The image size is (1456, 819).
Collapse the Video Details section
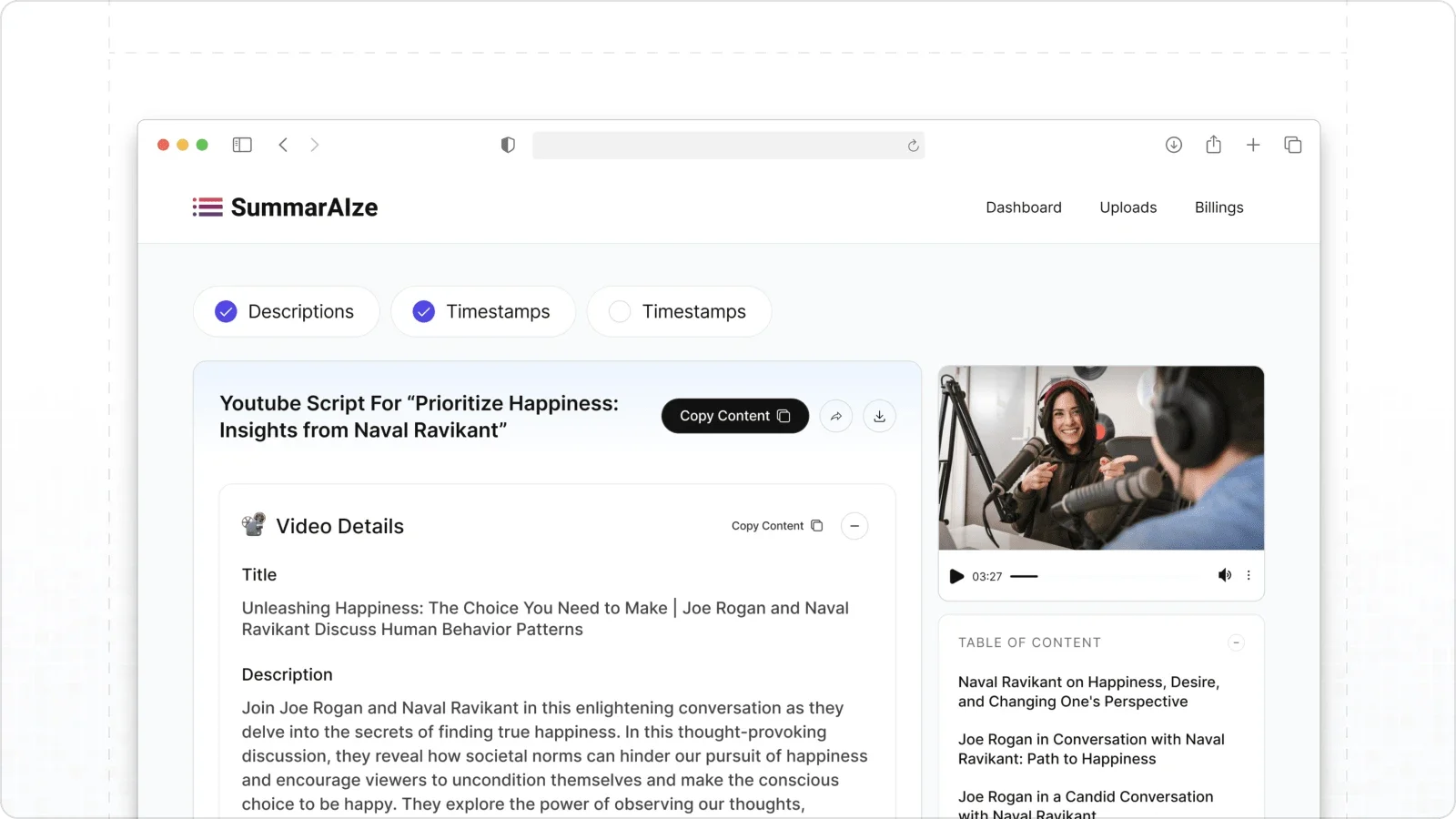pos(854,526)
